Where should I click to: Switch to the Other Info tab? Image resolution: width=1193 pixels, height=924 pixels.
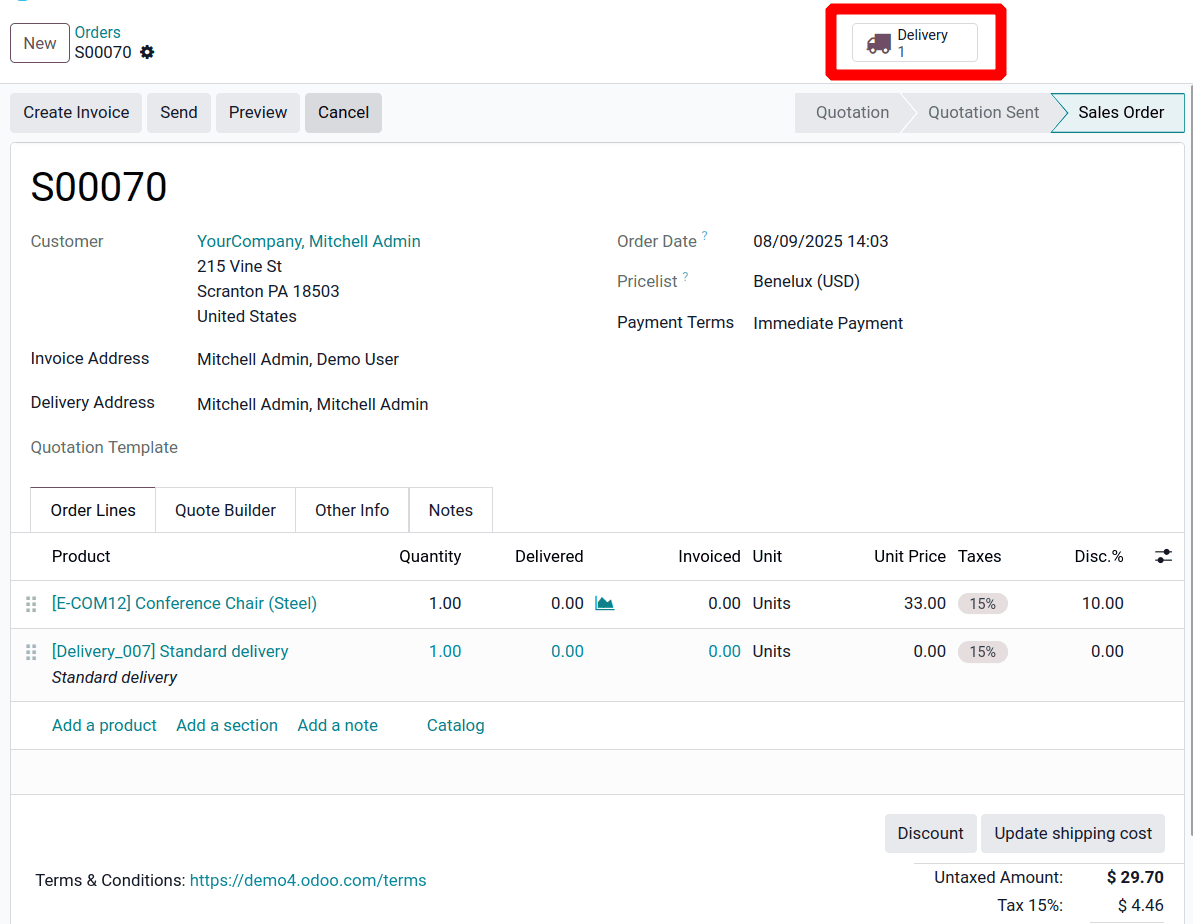(351, 510)
